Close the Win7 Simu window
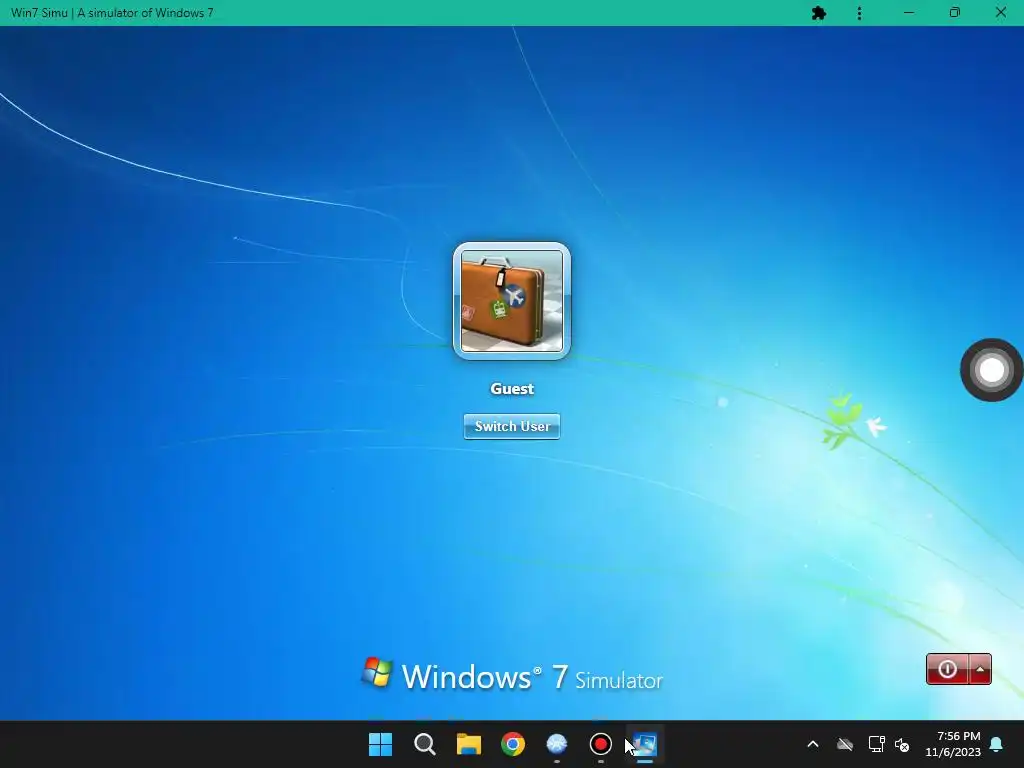 pos(1000,13)
